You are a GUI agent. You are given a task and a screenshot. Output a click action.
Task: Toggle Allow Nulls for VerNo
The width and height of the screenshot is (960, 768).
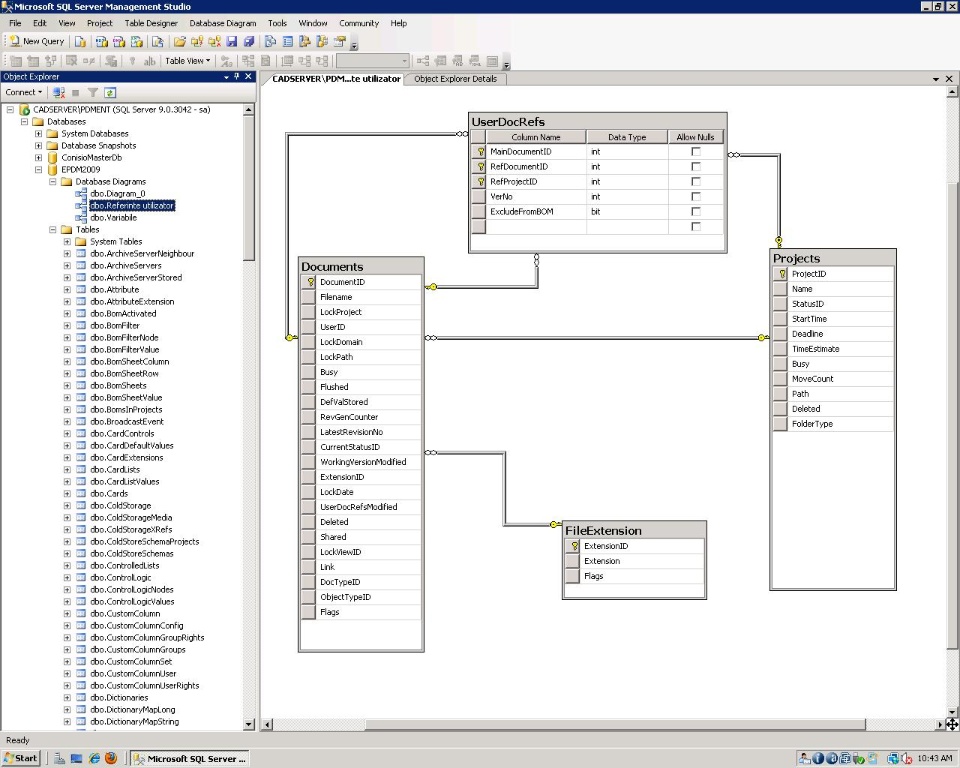pos(696,197)
